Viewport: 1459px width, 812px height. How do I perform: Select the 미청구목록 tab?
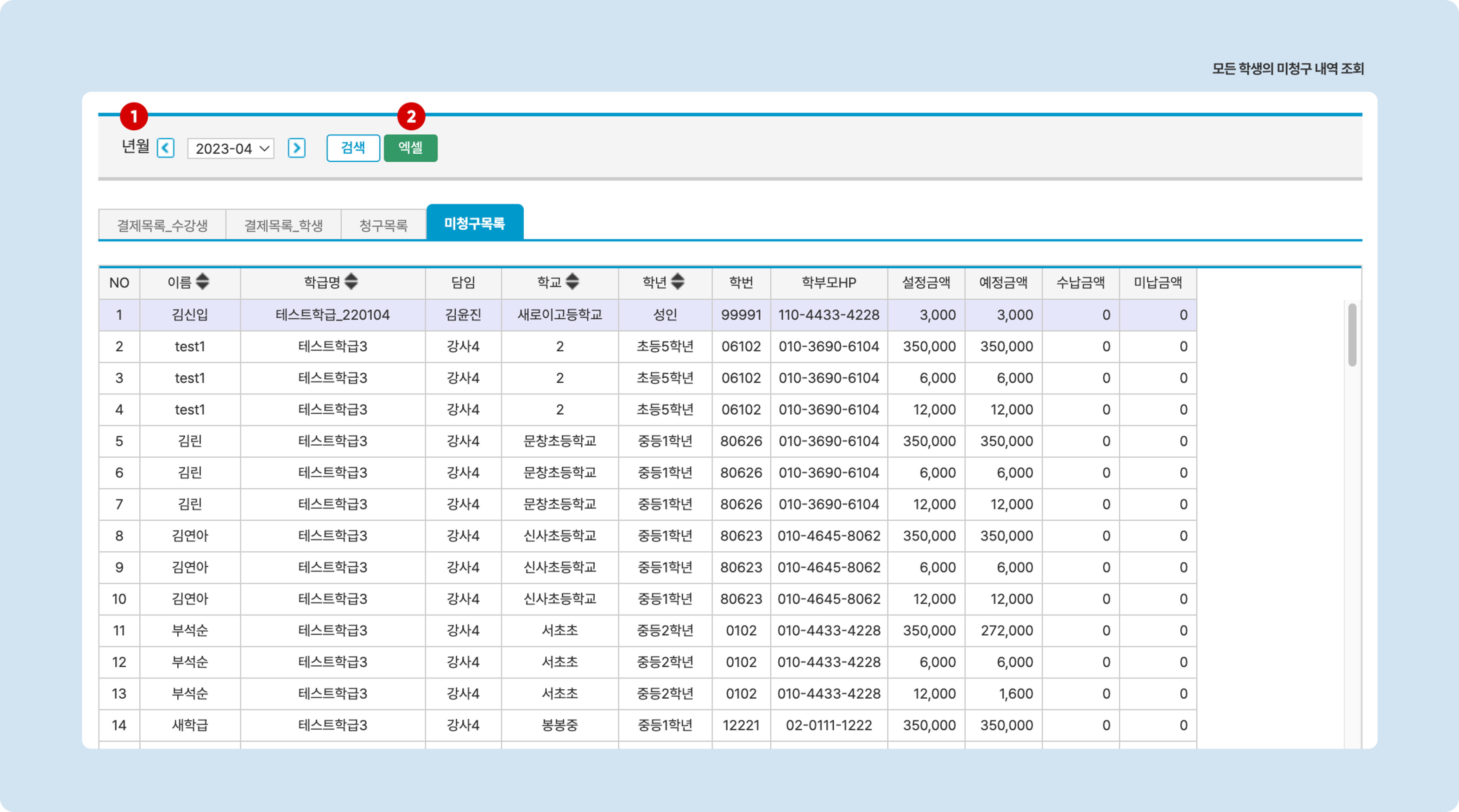tap(475, 223)
